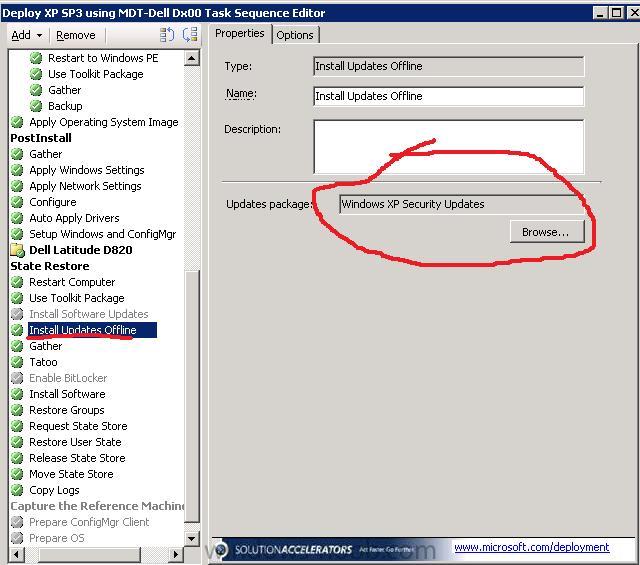This screenshot has width=640, height=565.
Task: Click the check icon beside Use Toolkit Package under State Restore
Action: [17, 298]
